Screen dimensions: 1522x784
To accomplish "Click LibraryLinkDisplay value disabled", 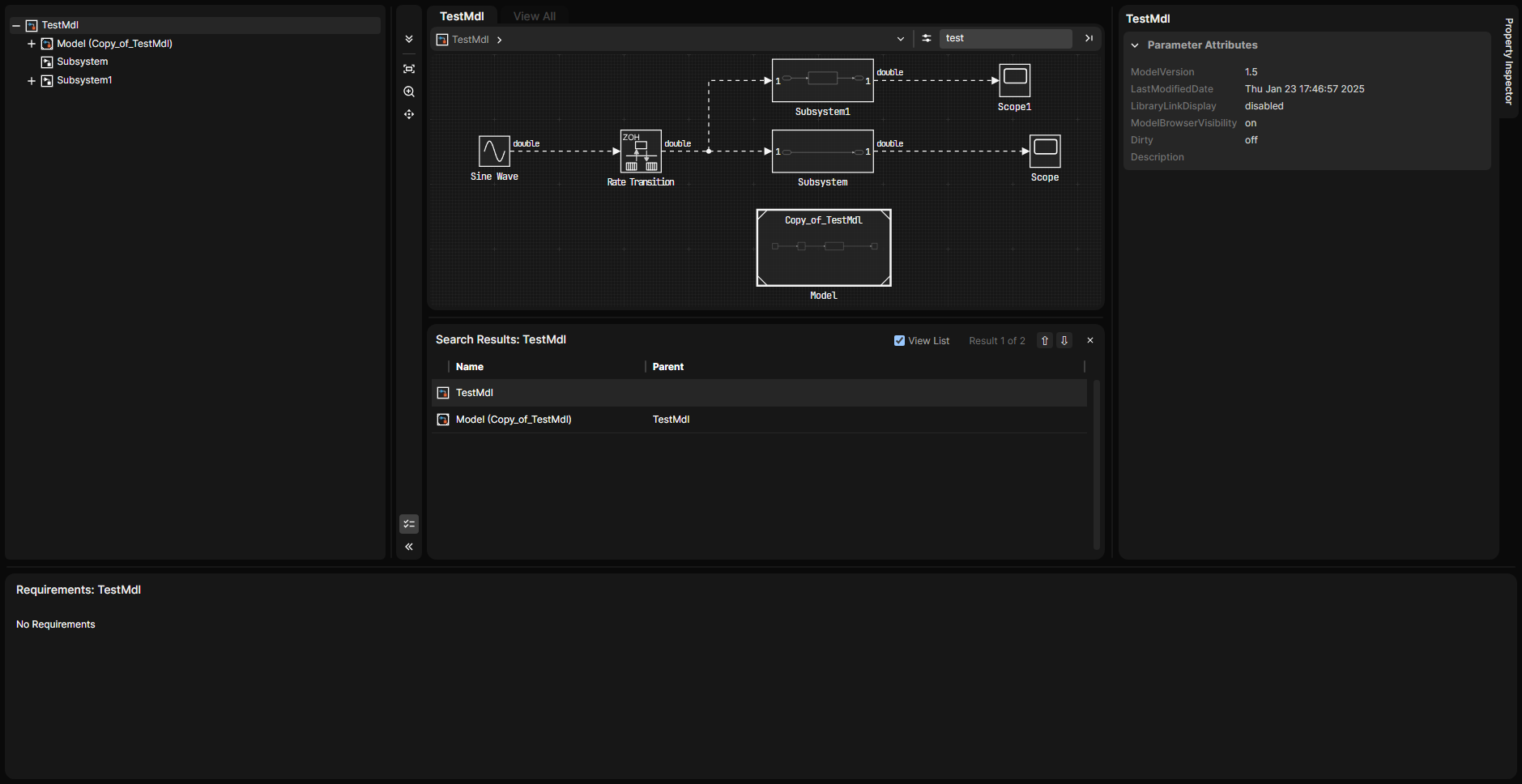I will (1264, 106).
